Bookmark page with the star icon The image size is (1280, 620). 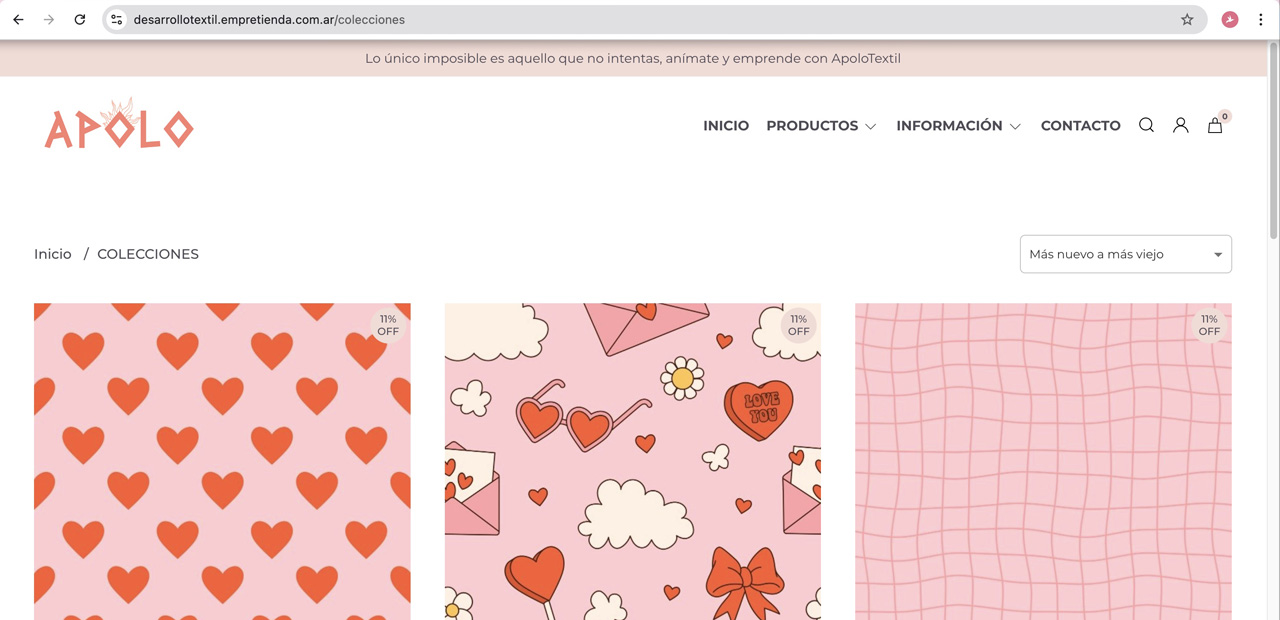(x=1187, y=19)
